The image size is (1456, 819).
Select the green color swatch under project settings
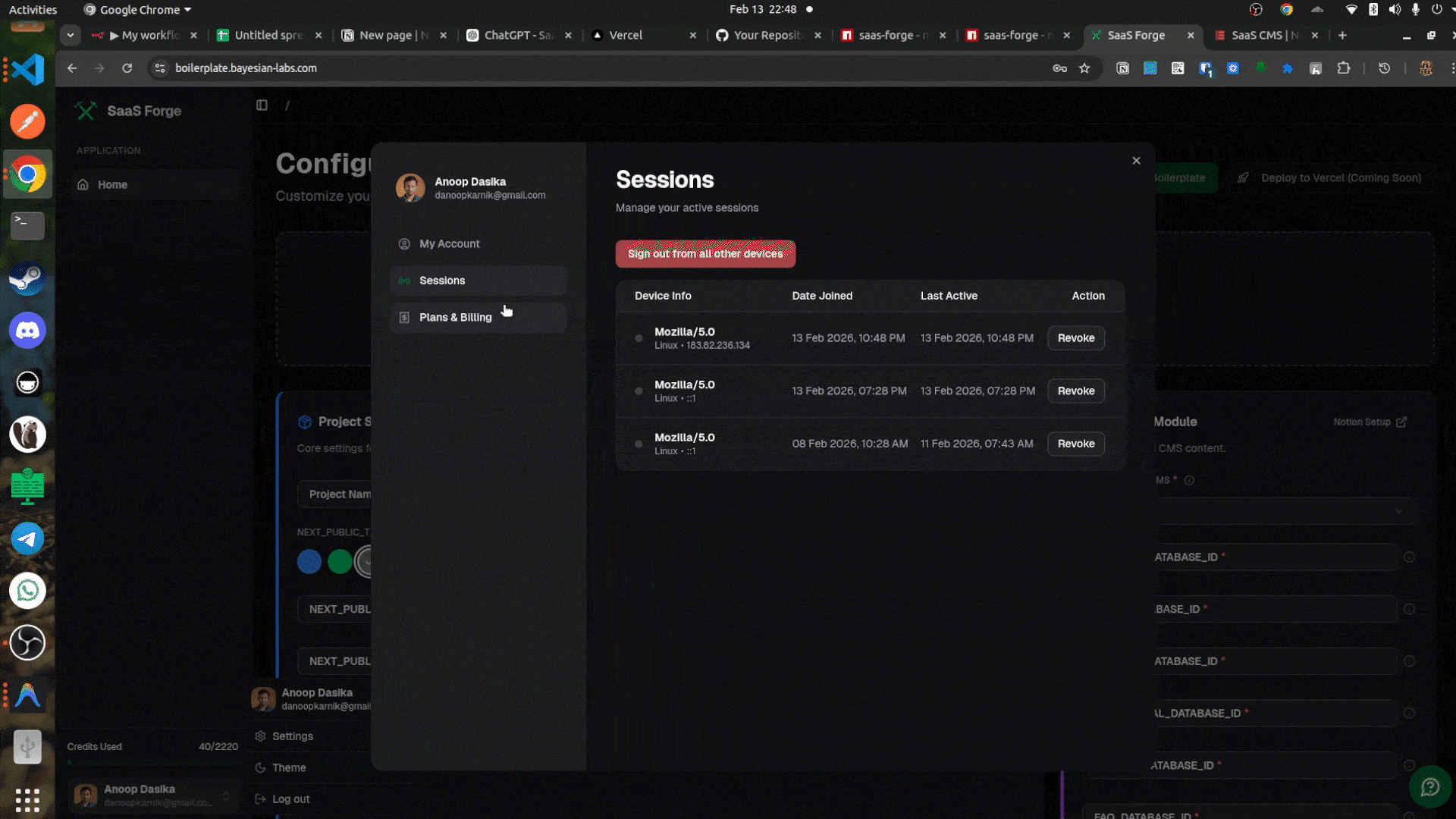point(340,561)
